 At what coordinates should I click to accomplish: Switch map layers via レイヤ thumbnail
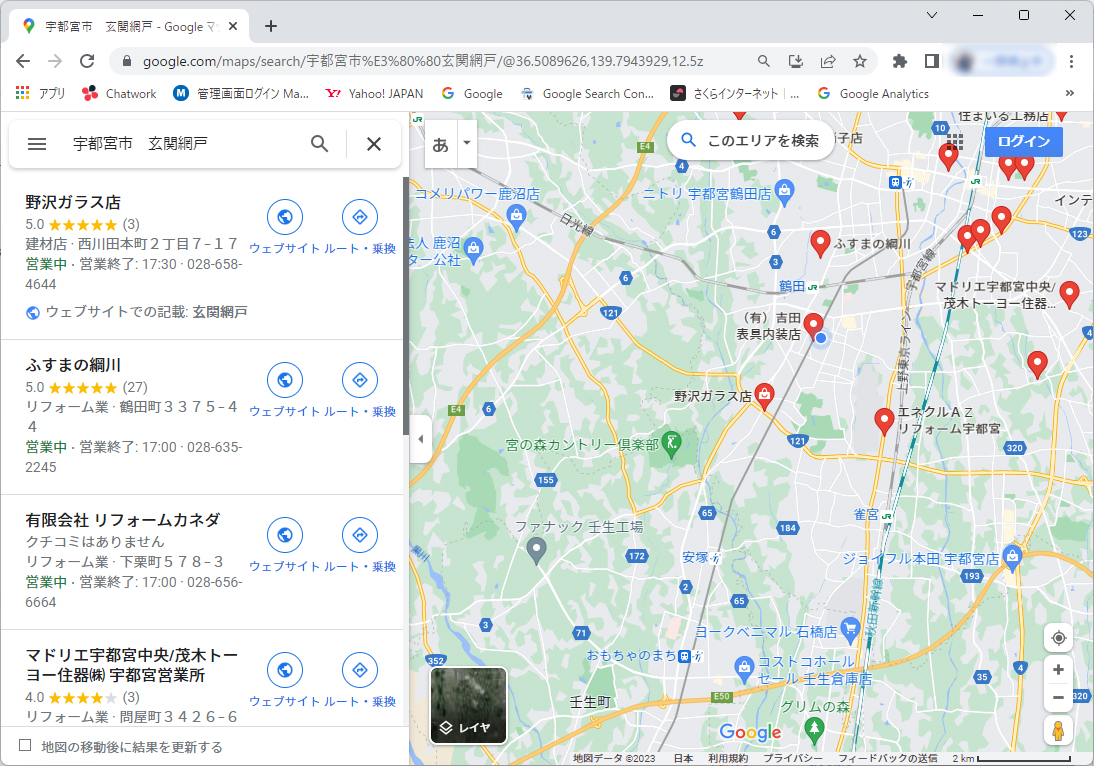468,705
